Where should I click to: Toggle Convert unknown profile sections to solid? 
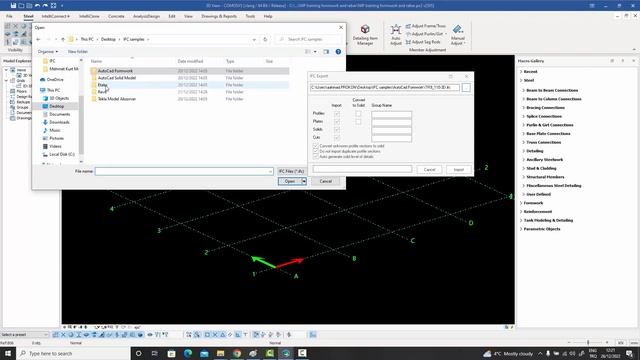[316, 146]
